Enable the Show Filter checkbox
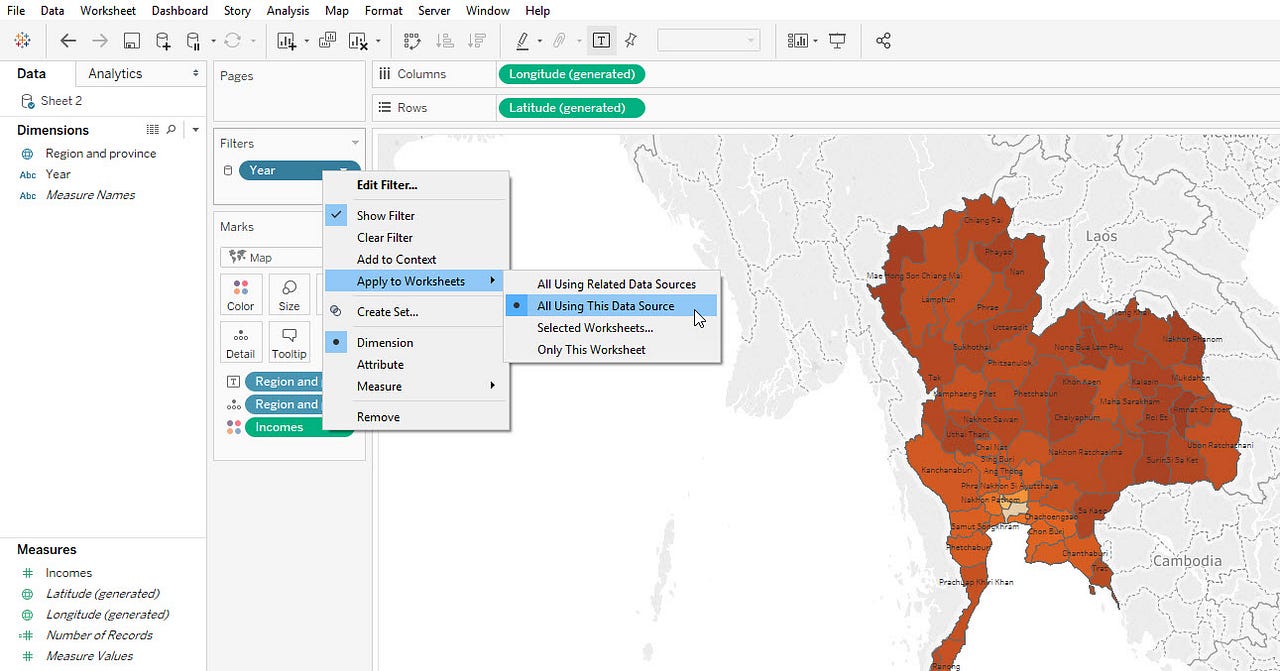 pyautogui.click(x=386, y=215)
